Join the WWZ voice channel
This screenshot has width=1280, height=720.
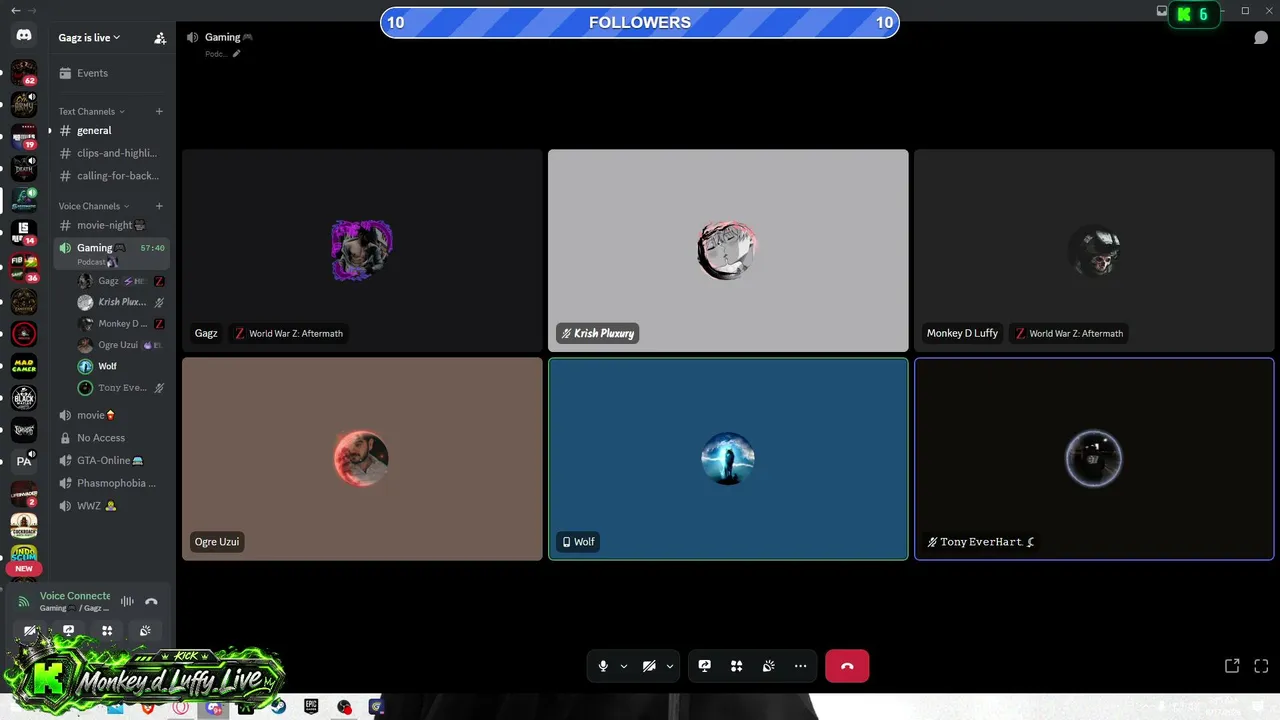111,506
